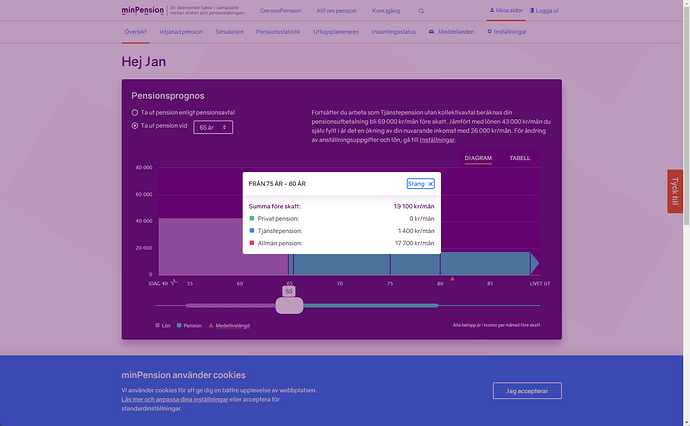This screenshot has width=690, height=426.
Task: Select Ta ut pension vid radio option
Action: (136, 127)
